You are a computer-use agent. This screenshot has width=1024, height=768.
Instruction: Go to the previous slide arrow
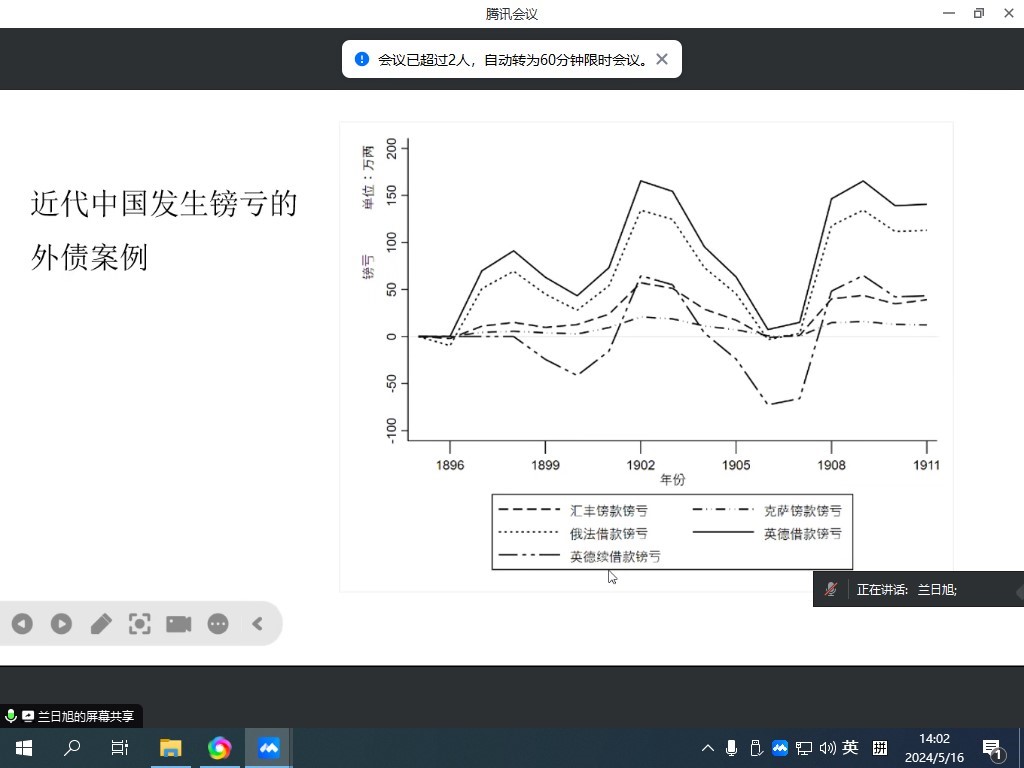(22, 624)
